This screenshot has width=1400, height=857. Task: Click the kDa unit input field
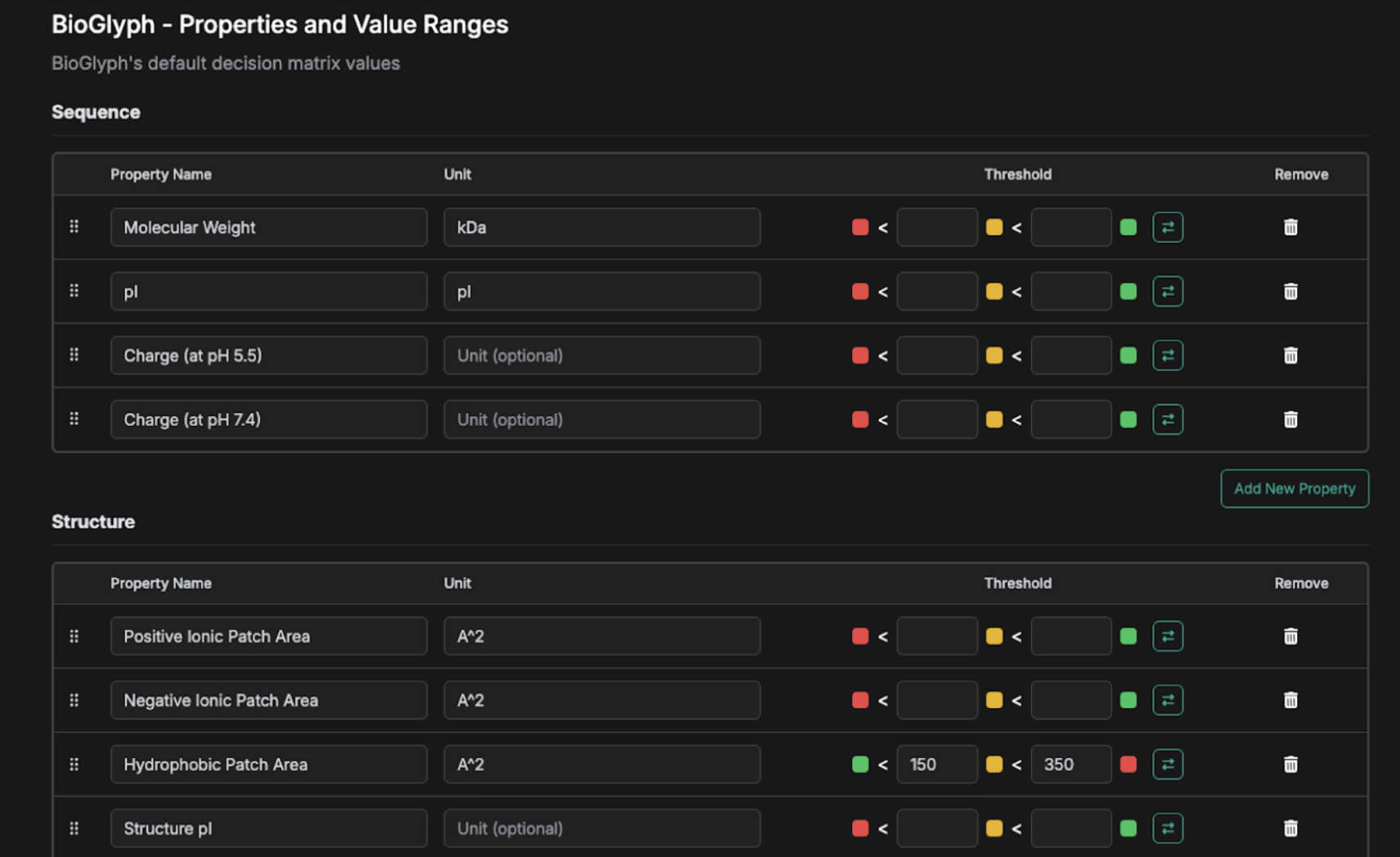click(602, 227)
